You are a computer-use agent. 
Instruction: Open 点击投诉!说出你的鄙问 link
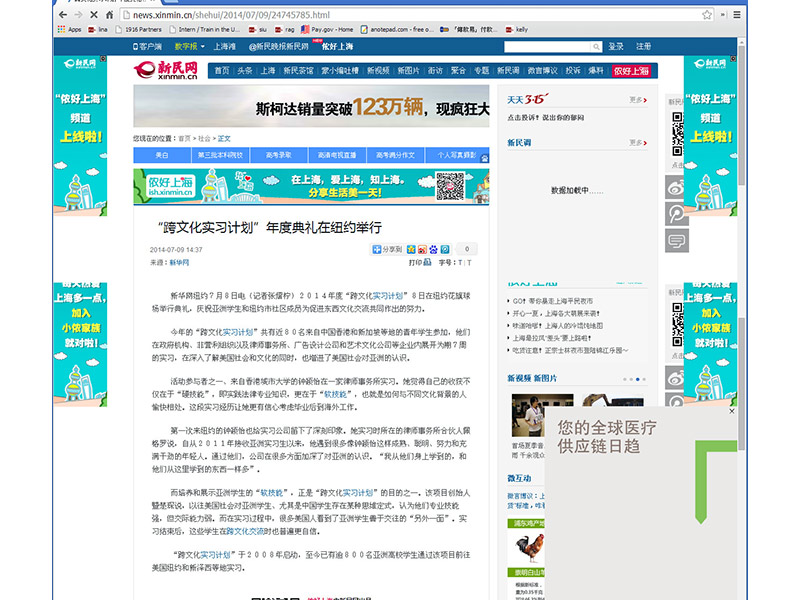pyautogui.click(x=545, y=117)
